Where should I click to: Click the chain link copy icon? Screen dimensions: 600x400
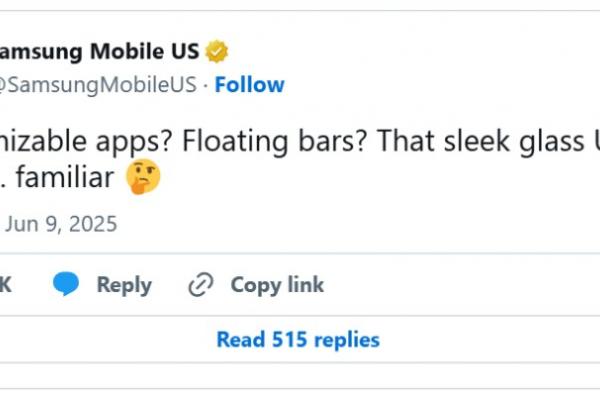[201, 284]
